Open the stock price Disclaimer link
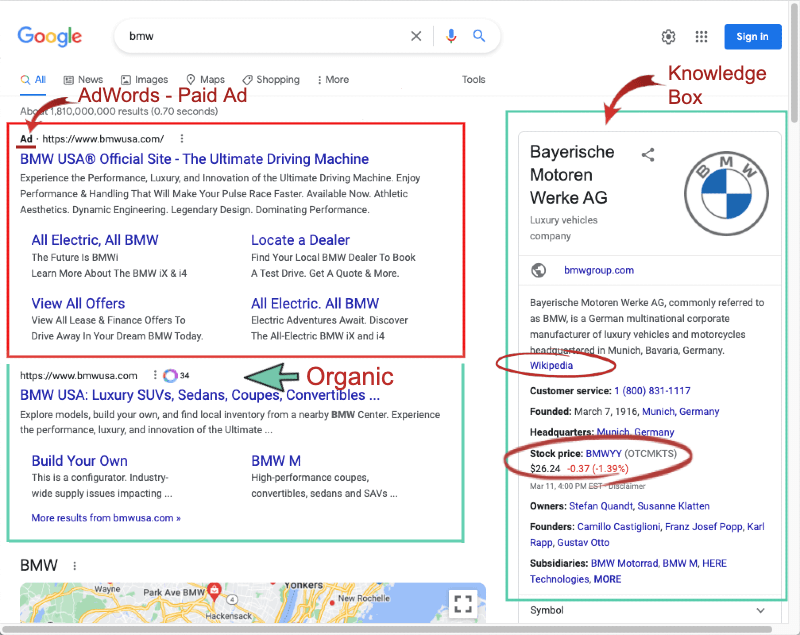Image resolution: width=800 pixels, height=635 pixels. (627, 487)
